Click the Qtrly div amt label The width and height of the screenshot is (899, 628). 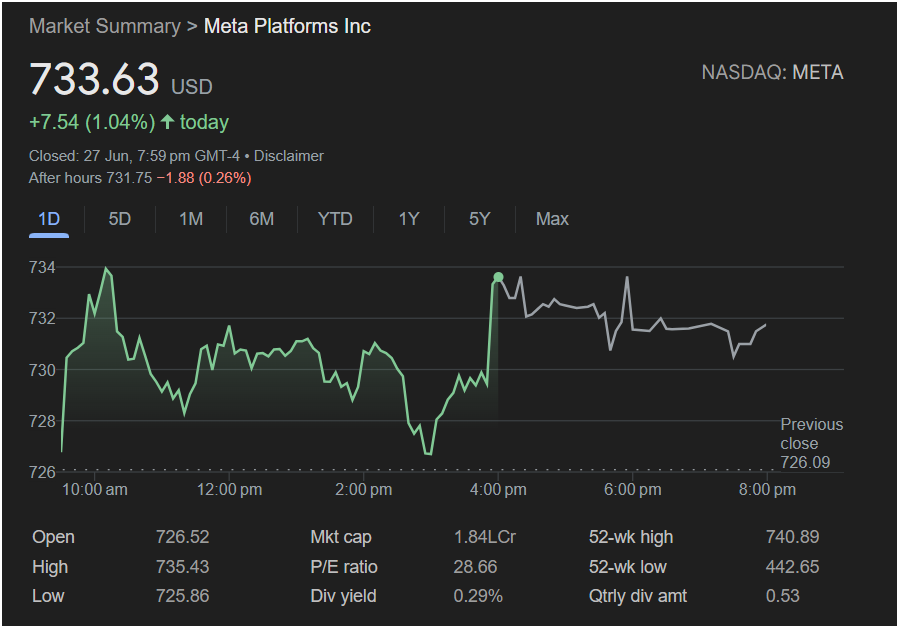coord(638,596)
